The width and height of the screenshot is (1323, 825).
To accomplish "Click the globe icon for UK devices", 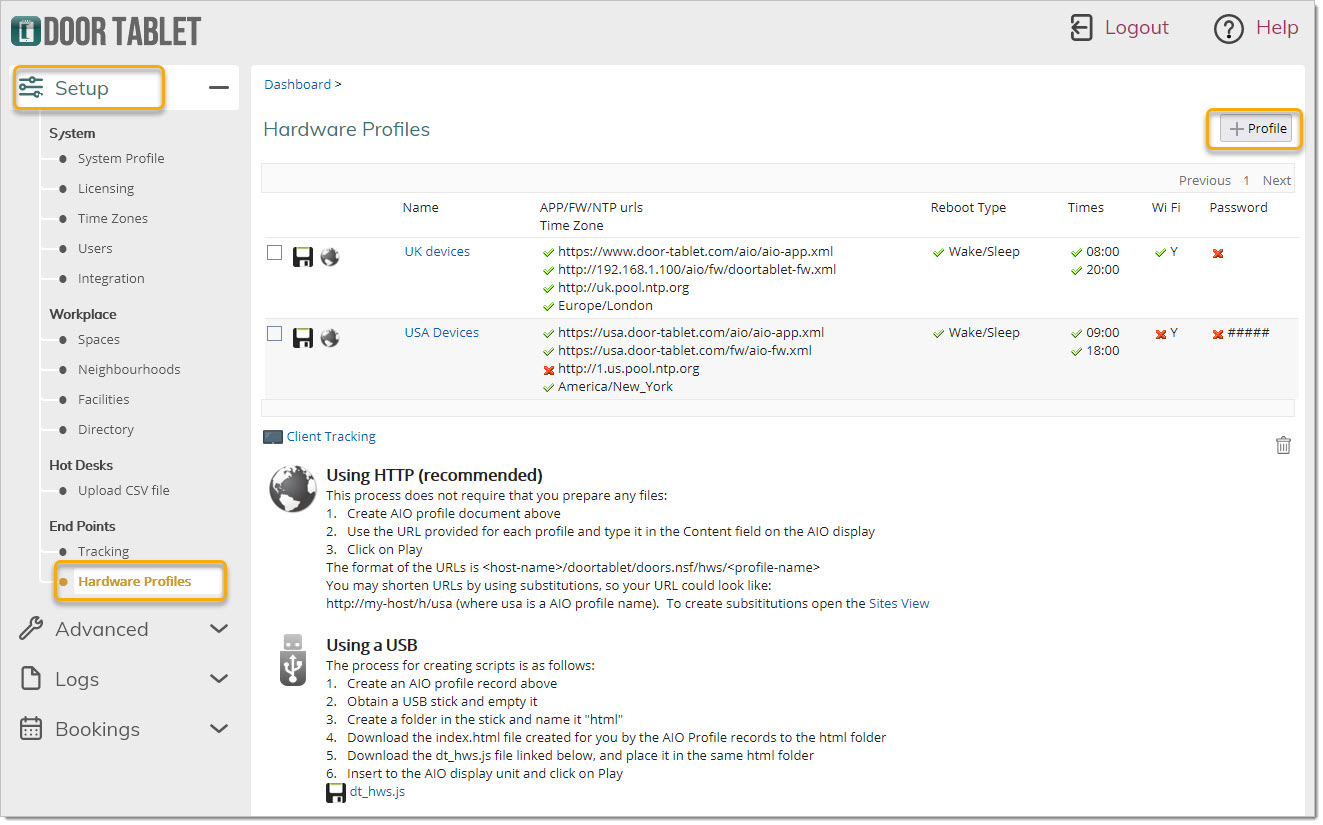I will tap(329, 258).
